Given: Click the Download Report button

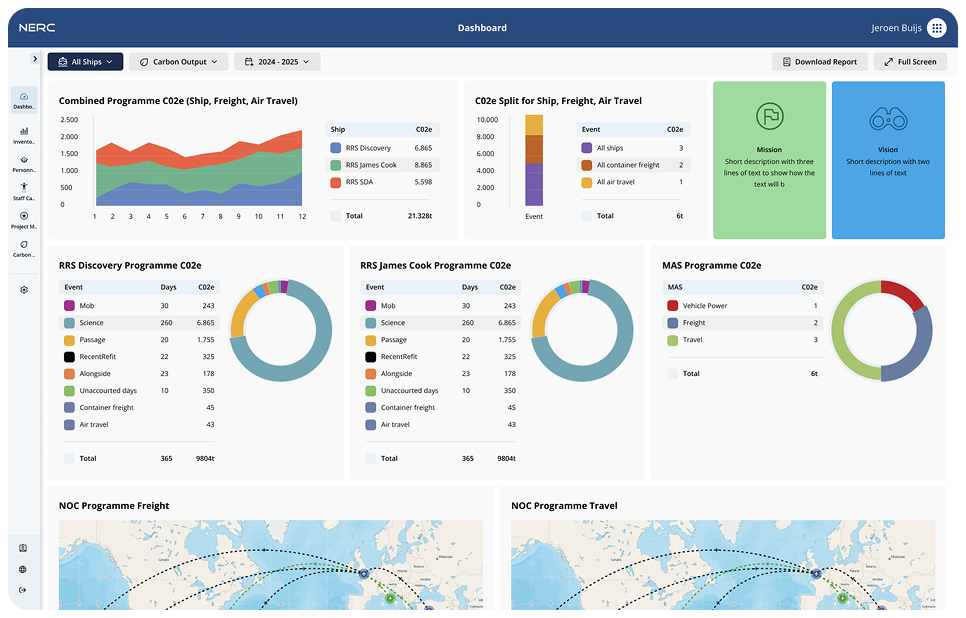Looking at the screenshot, I should (820, 61).
